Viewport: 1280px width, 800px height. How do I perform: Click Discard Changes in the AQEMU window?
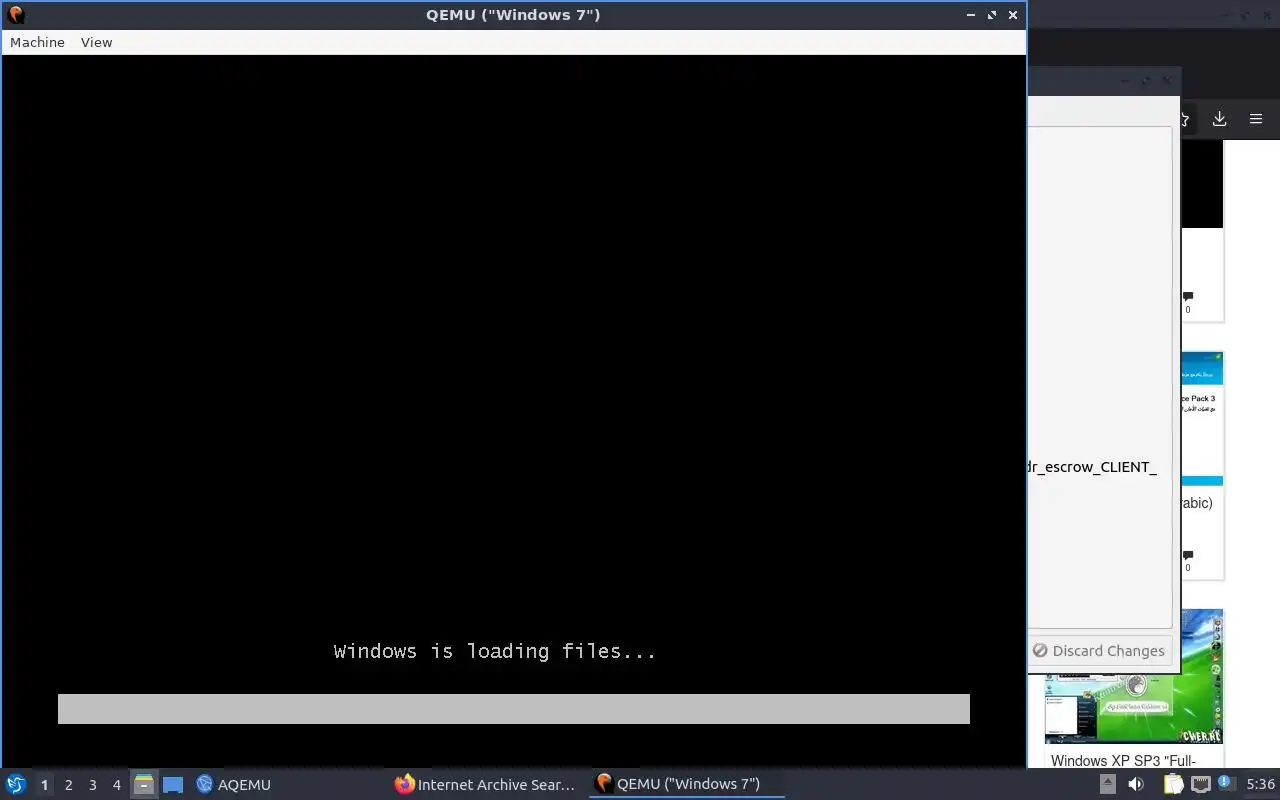point(1099,651)
